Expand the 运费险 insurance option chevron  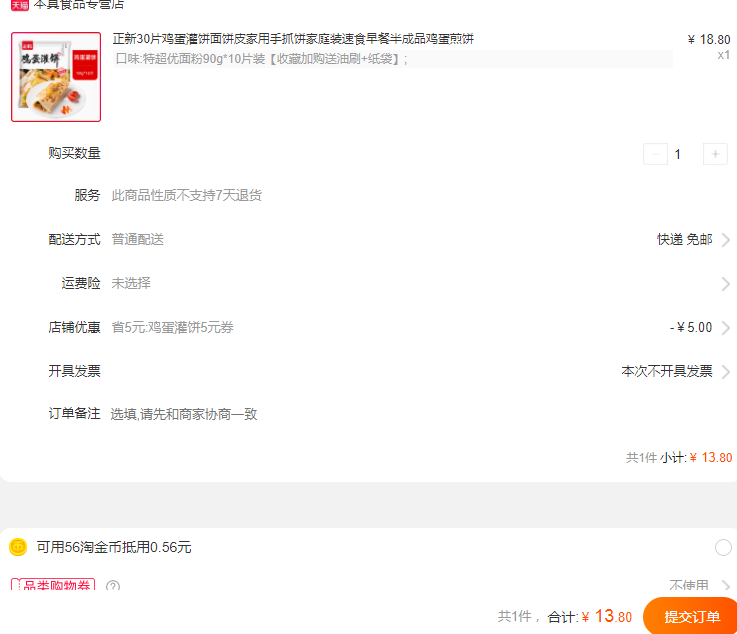point(726,284)
